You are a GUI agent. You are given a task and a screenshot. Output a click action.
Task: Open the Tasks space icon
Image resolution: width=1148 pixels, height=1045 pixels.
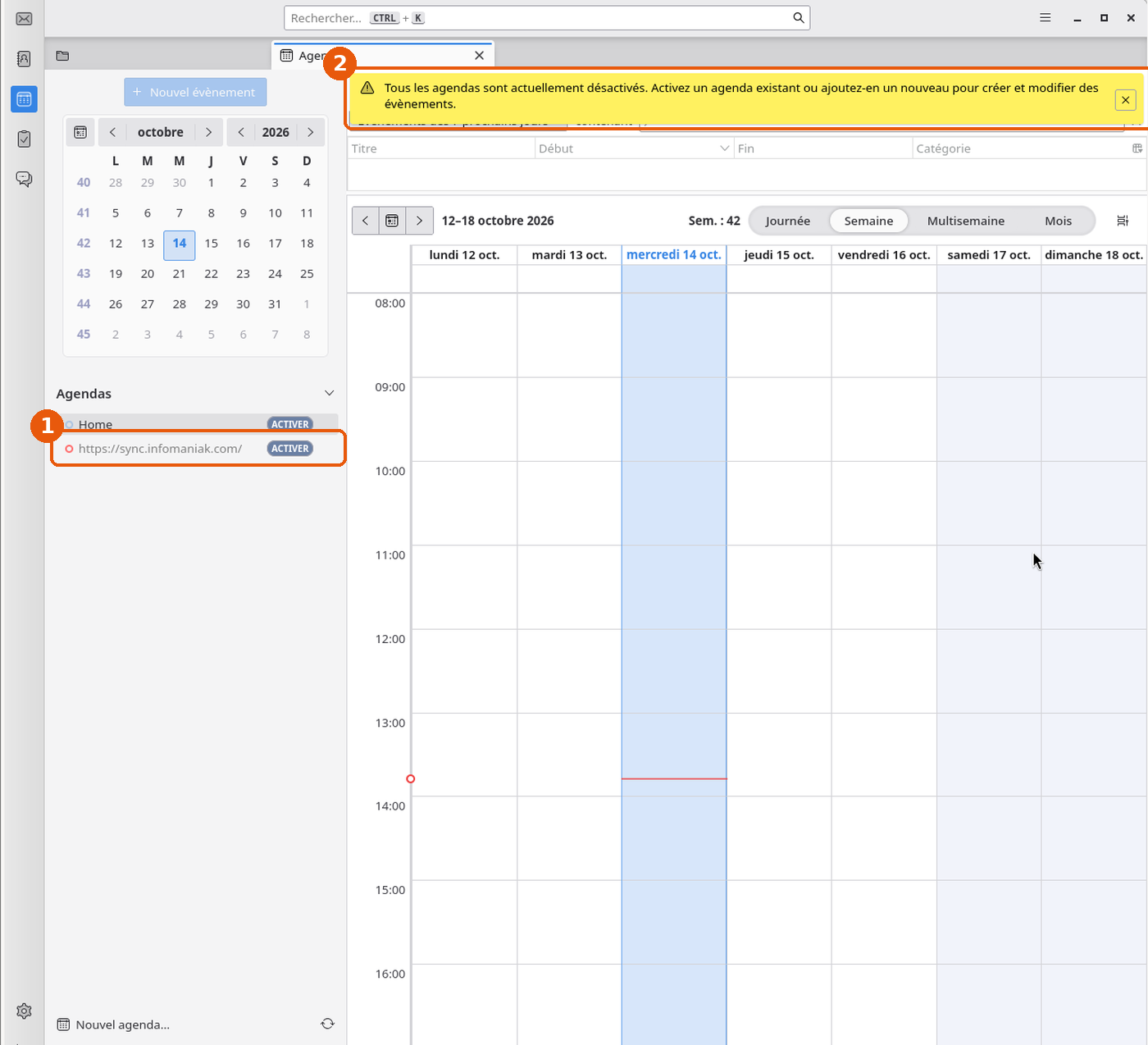pos(24,139)
